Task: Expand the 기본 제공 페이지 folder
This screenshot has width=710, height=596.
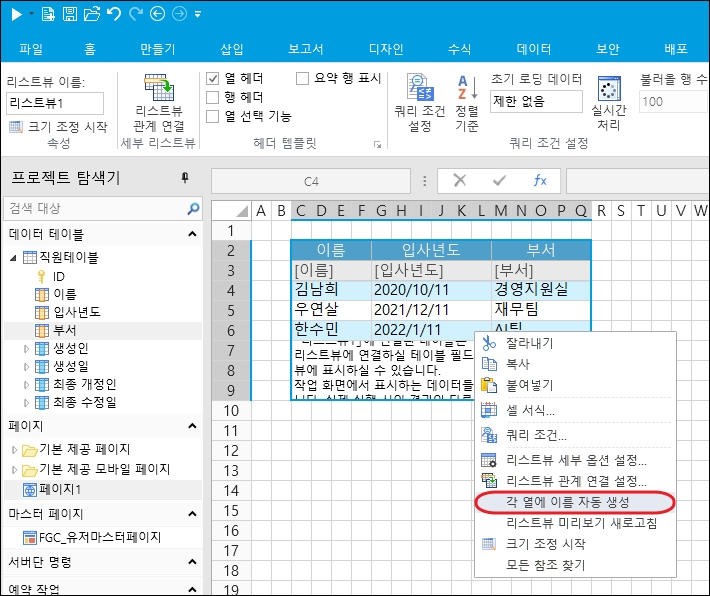Action: (x=14, y=449)
